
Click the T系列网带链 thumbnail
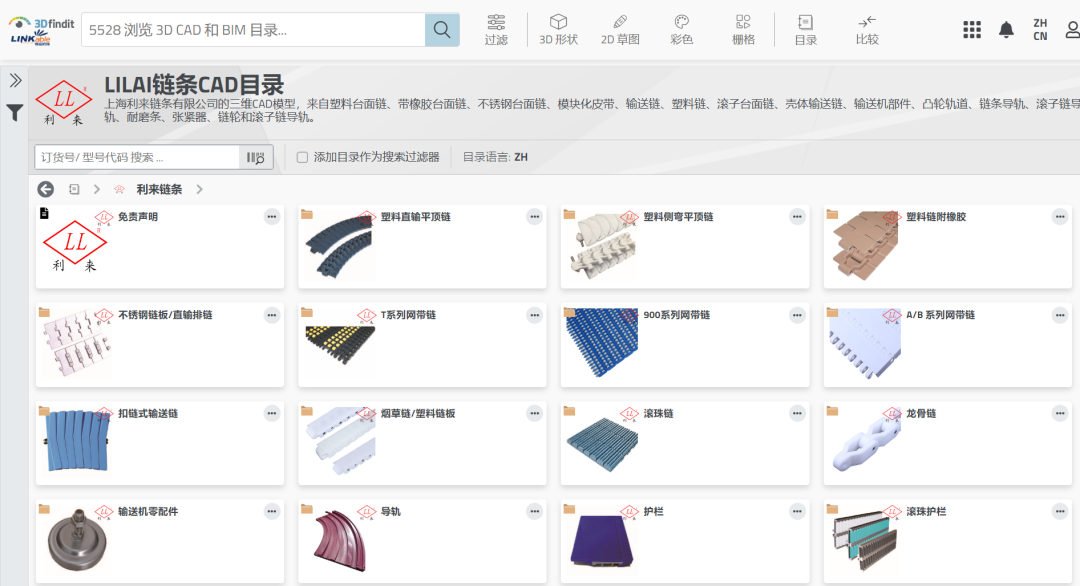point(340,345)
